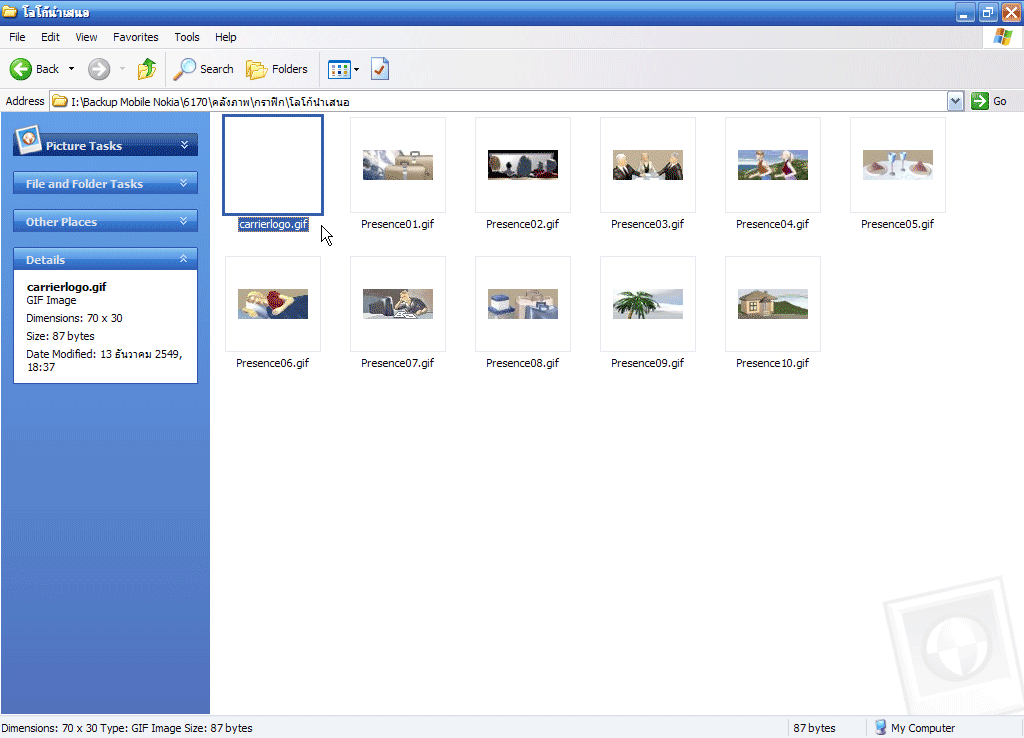Image resolution: width=1024 pixels, height=738 pixels.
Task: Select Presence07.gif tired office worker thumbnail
Action: pyautogui.click(x=398, y=304)
